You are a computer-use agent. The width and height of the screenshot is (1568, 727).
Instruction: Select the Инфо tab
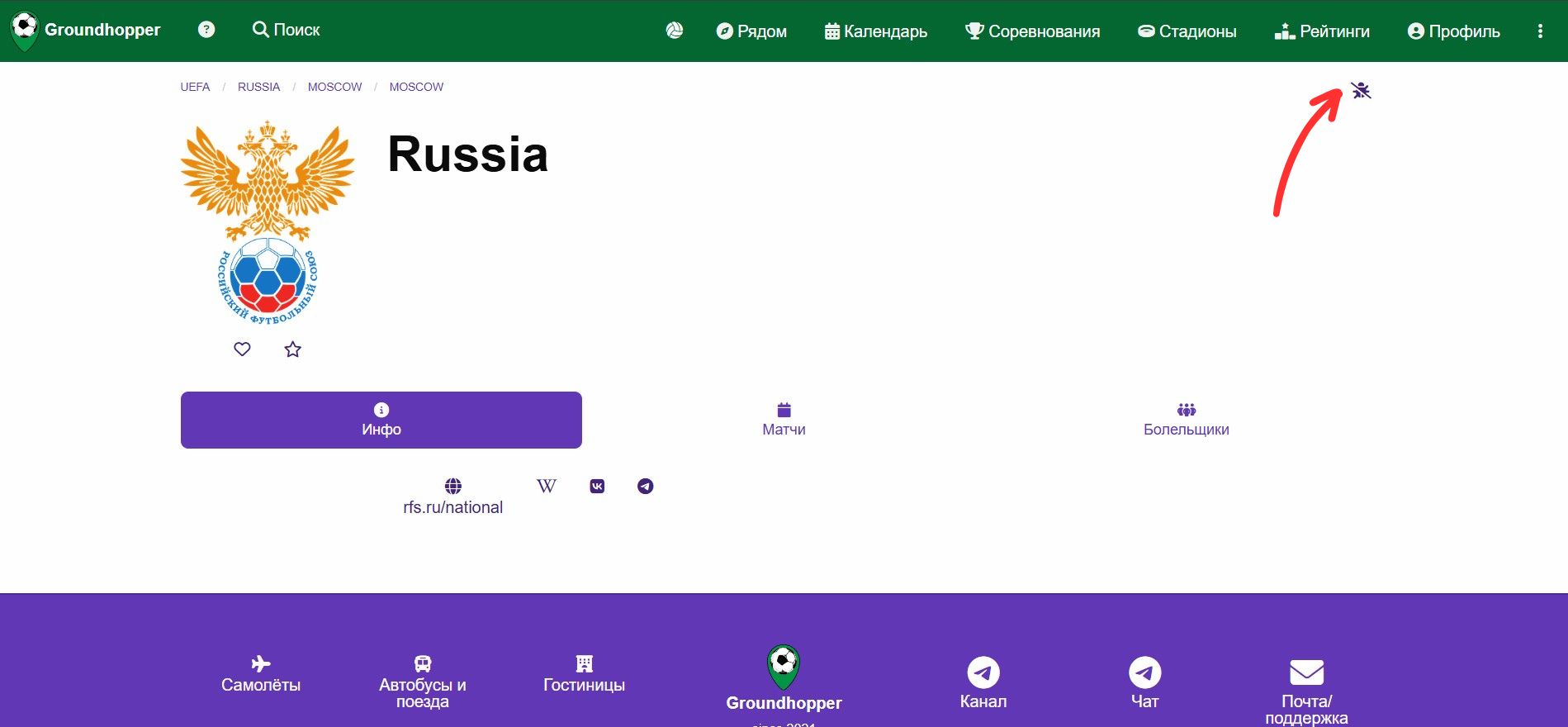(381, 420)
